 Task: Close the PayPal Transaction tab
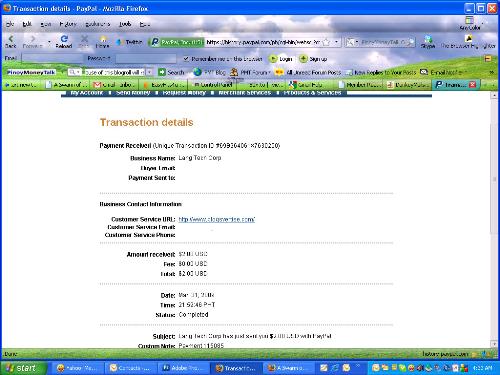(472, 85)
